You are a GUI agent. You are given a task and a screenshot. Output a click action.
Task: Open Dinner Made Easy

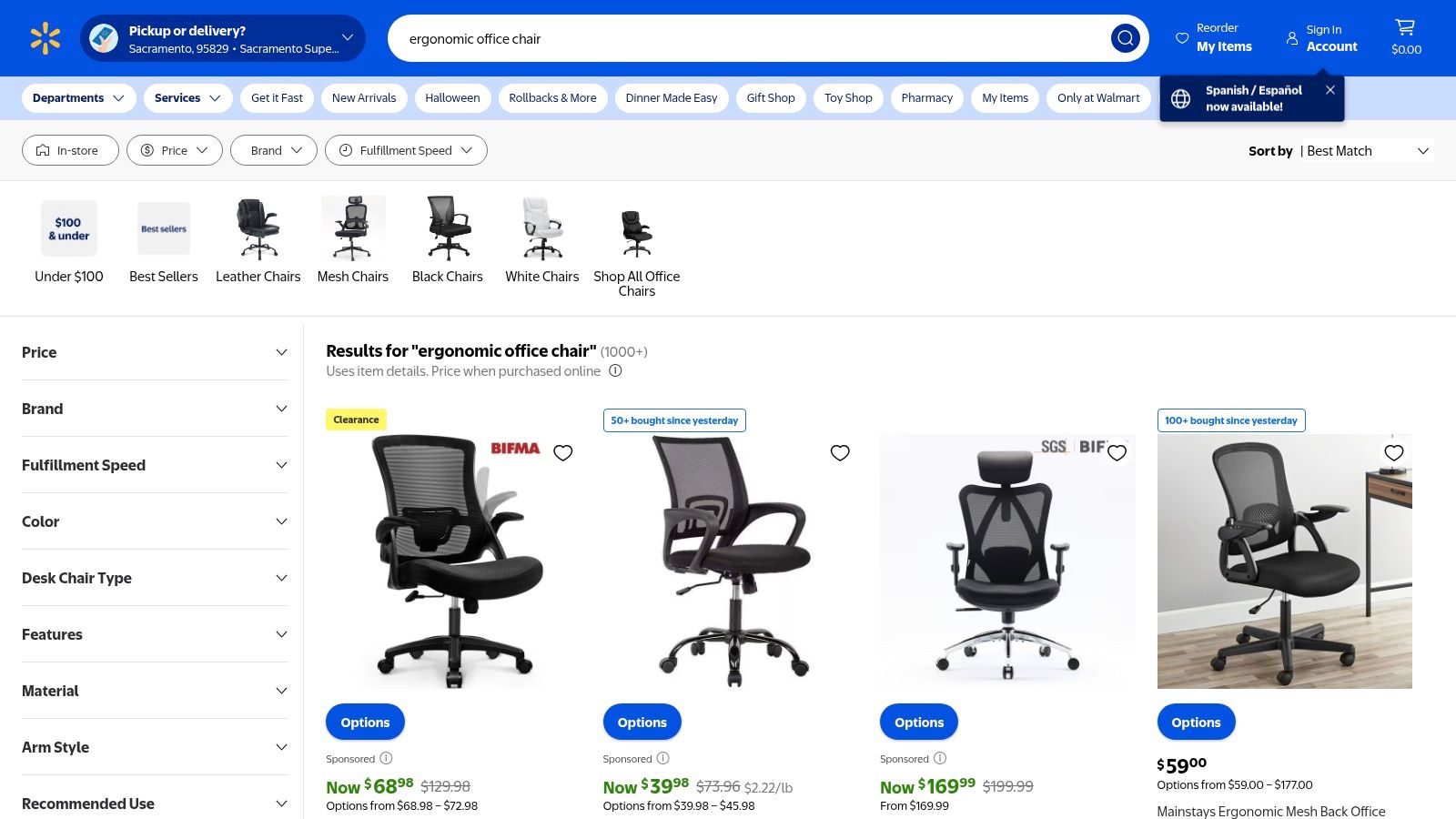click(x=672, y=98)
